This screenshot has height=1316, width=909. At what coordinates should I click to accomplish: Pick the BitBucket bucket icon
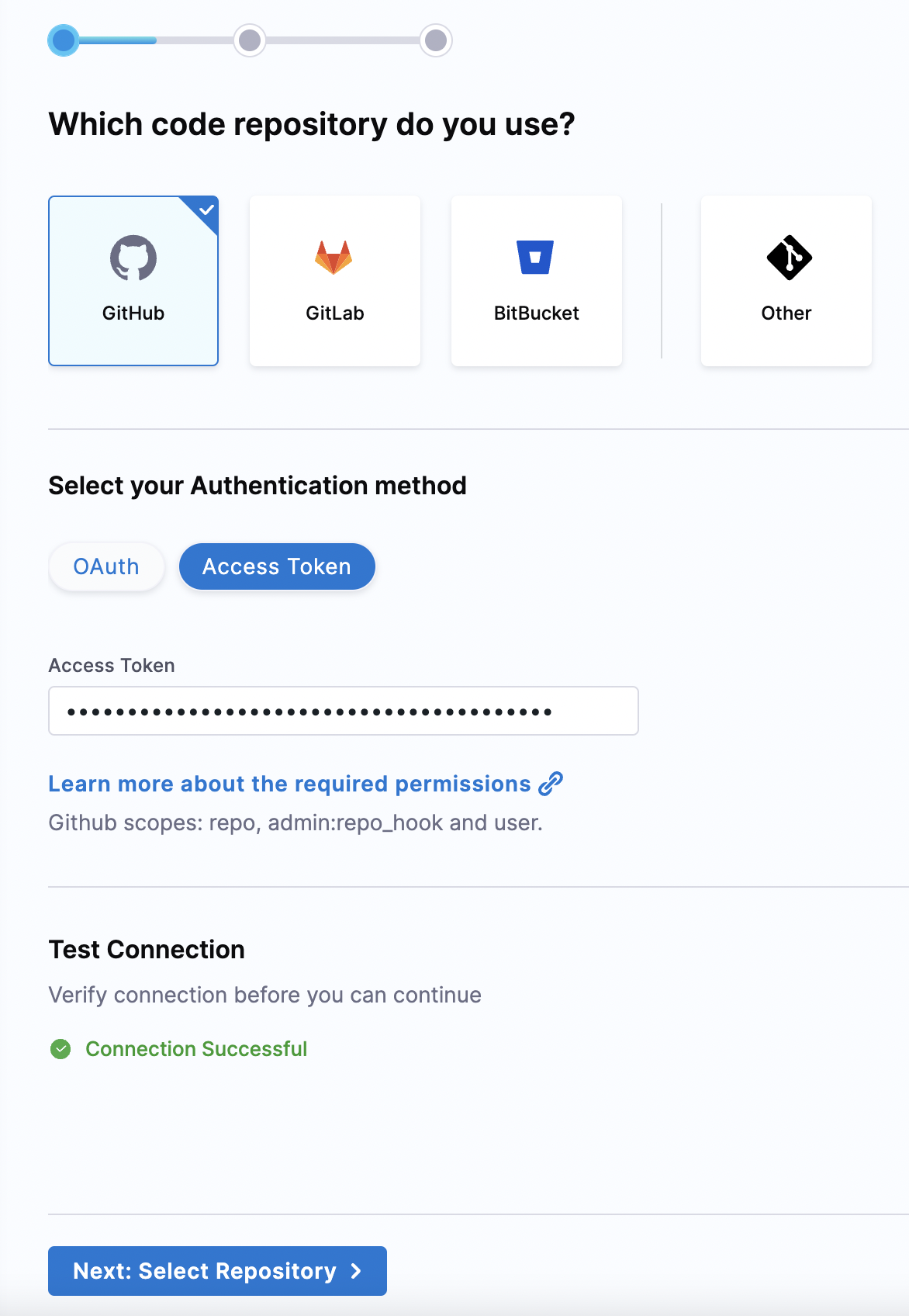click(535, 258)
